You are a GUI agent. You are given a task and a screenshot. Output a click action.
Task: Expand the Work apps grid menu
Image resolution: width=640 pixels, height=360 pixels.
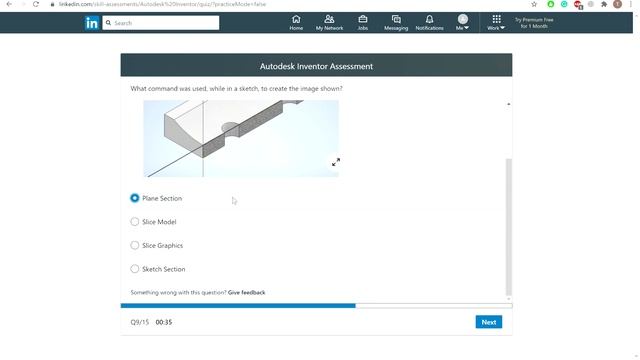496,22
